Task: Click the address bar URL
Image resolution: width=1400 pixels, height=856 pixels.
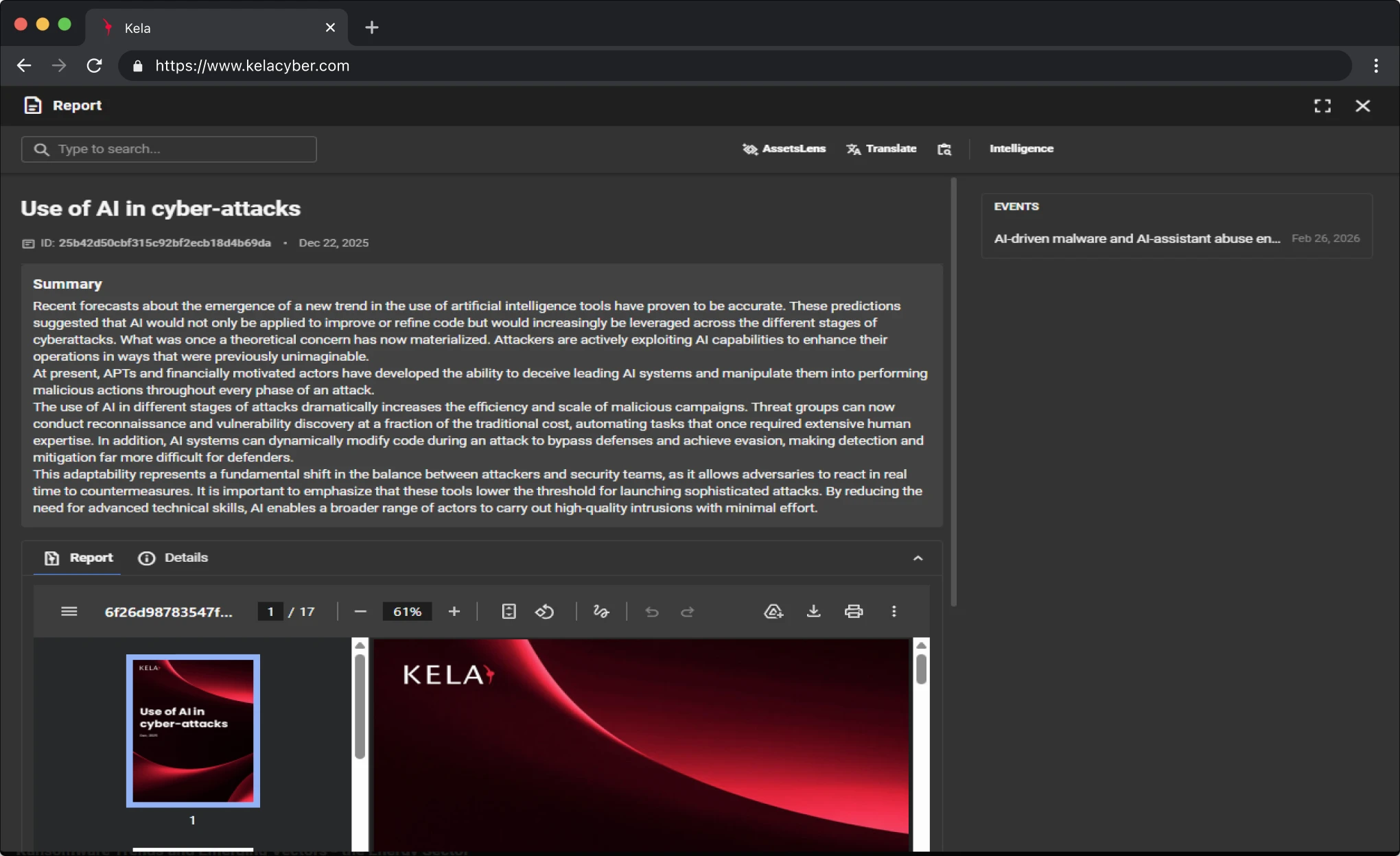Action: click(252, 65)
